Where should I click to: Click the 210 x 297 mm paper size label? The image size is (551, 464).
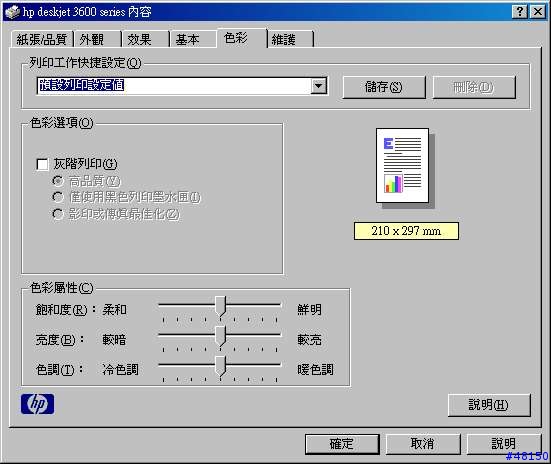tap(406, 231)
